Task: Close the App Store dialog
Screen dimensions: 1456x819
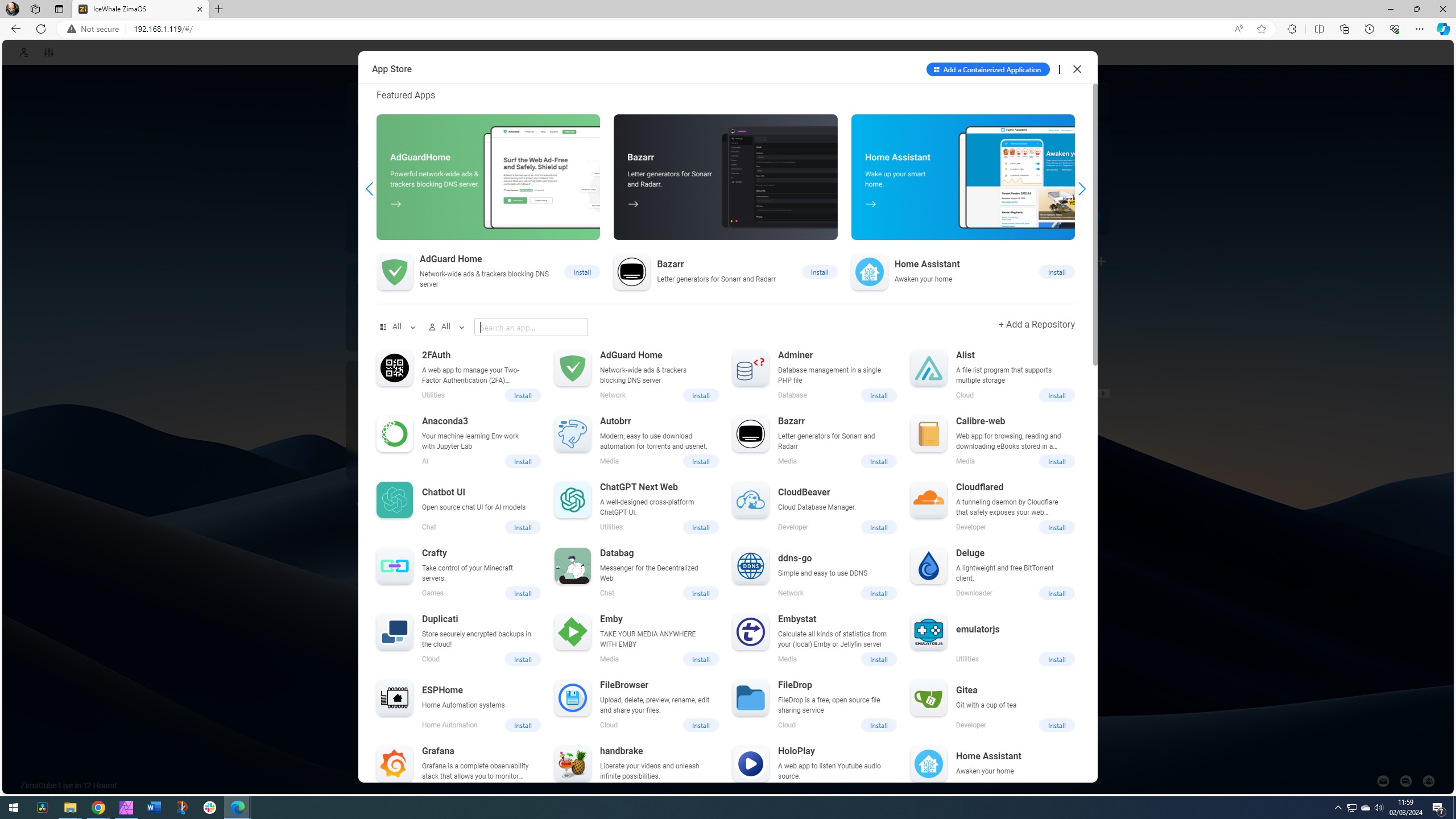Action: click(1077, 69)
